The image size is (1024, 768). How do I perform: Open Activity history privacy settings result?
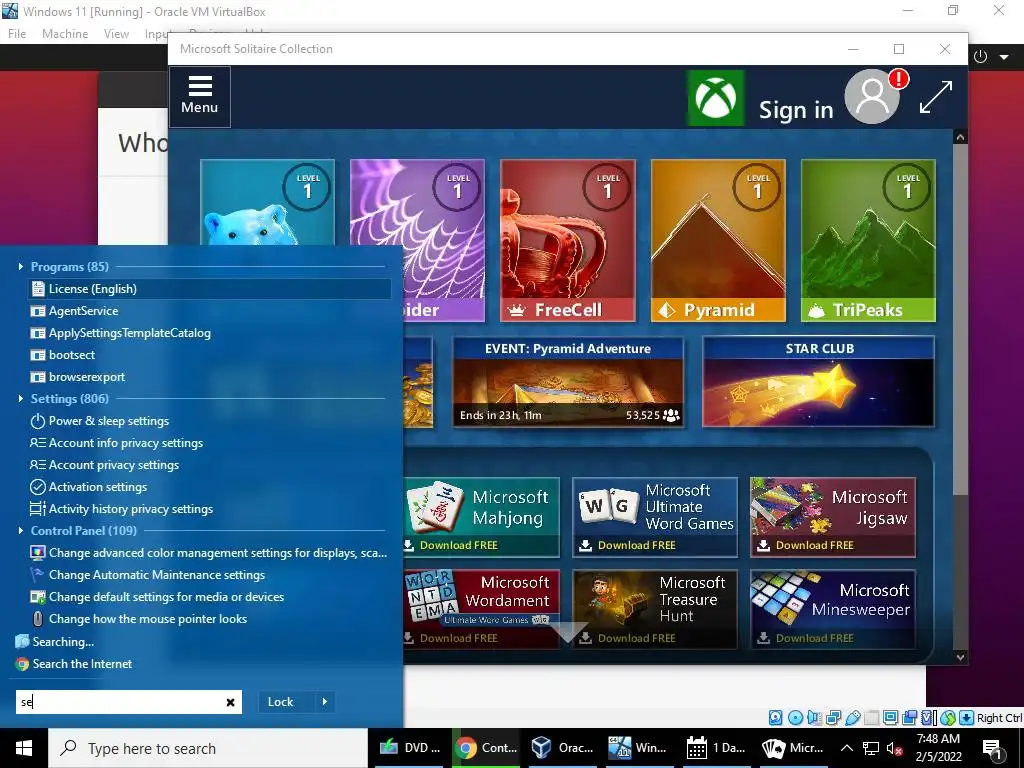(x=210, y=509)
